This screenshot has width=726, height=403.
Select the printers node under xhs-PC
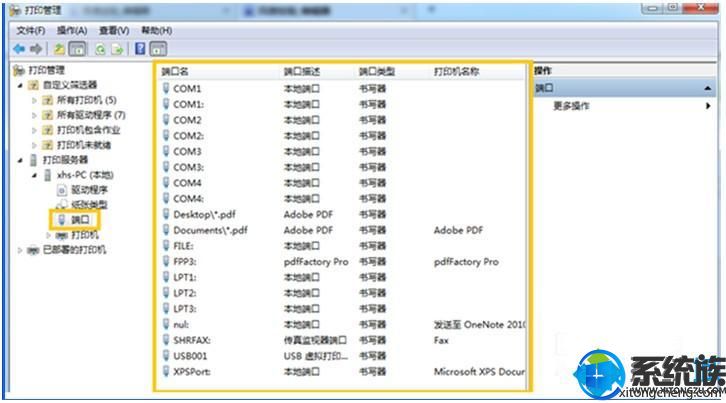click(x=84, y=235)
